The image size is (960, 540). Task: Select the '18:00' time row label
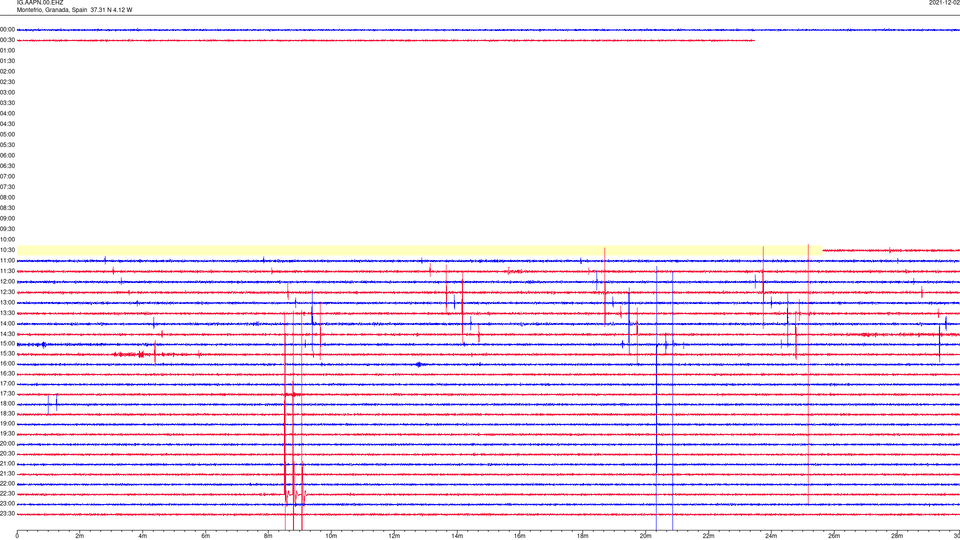(7, 403)
